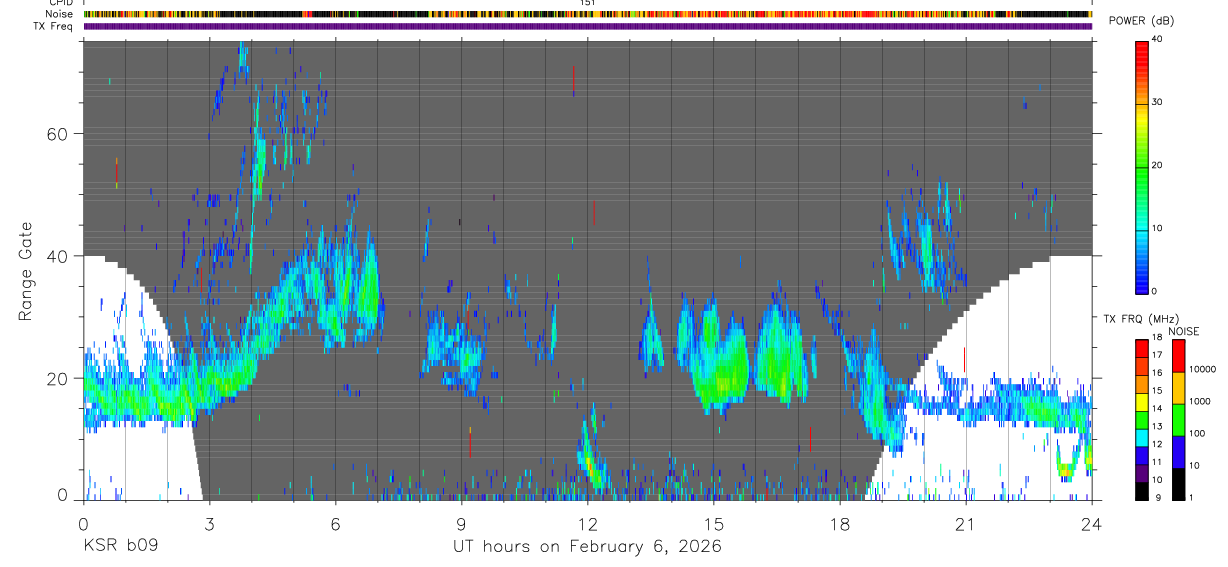Click the "KSR b09" radar beam label
Image resolution: width=1228 pixels, height=567 pixels.
coord(119,546)
